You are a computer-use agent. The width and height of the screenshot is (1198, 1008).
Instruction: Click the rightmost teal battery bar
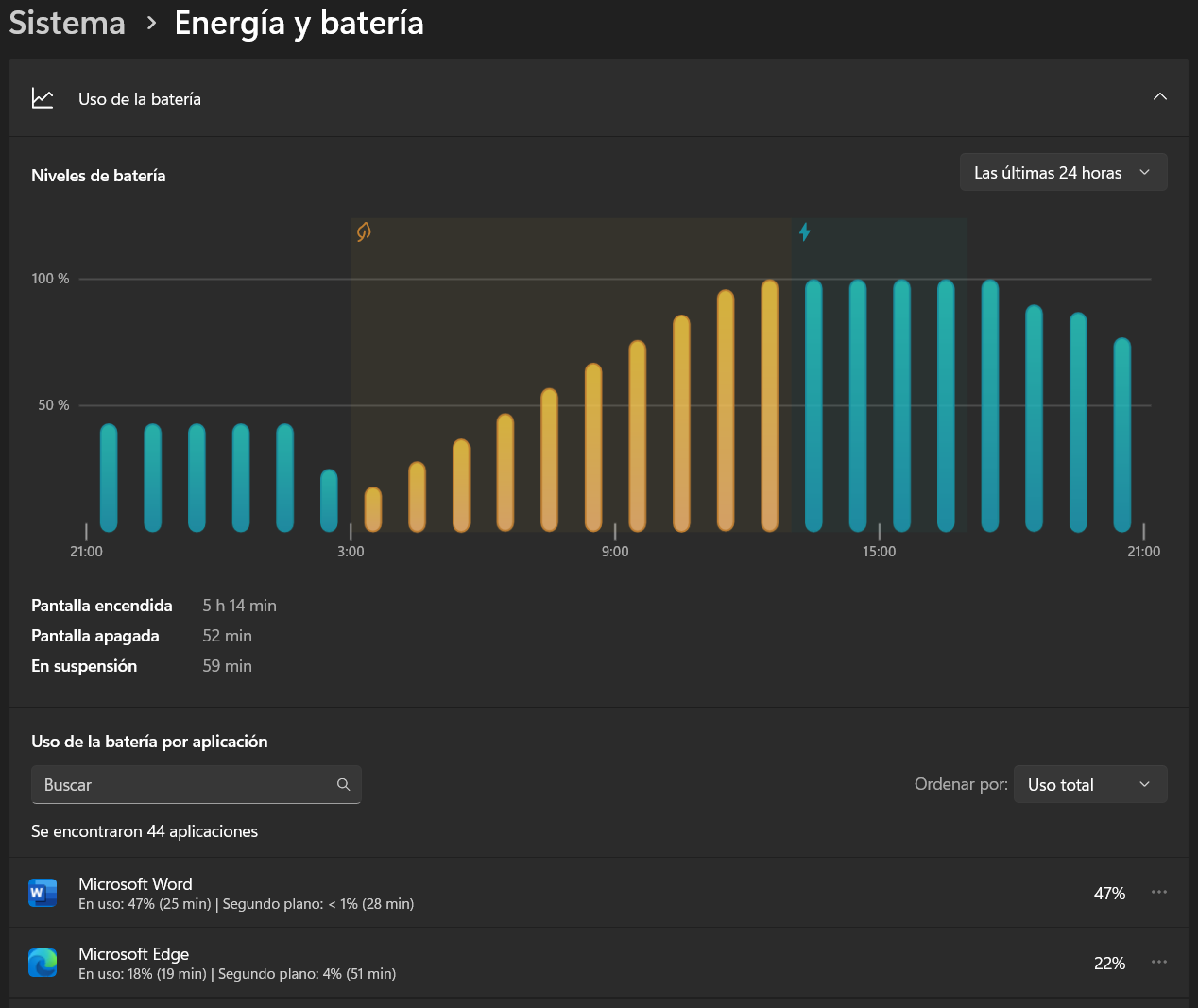[1122, 435]
